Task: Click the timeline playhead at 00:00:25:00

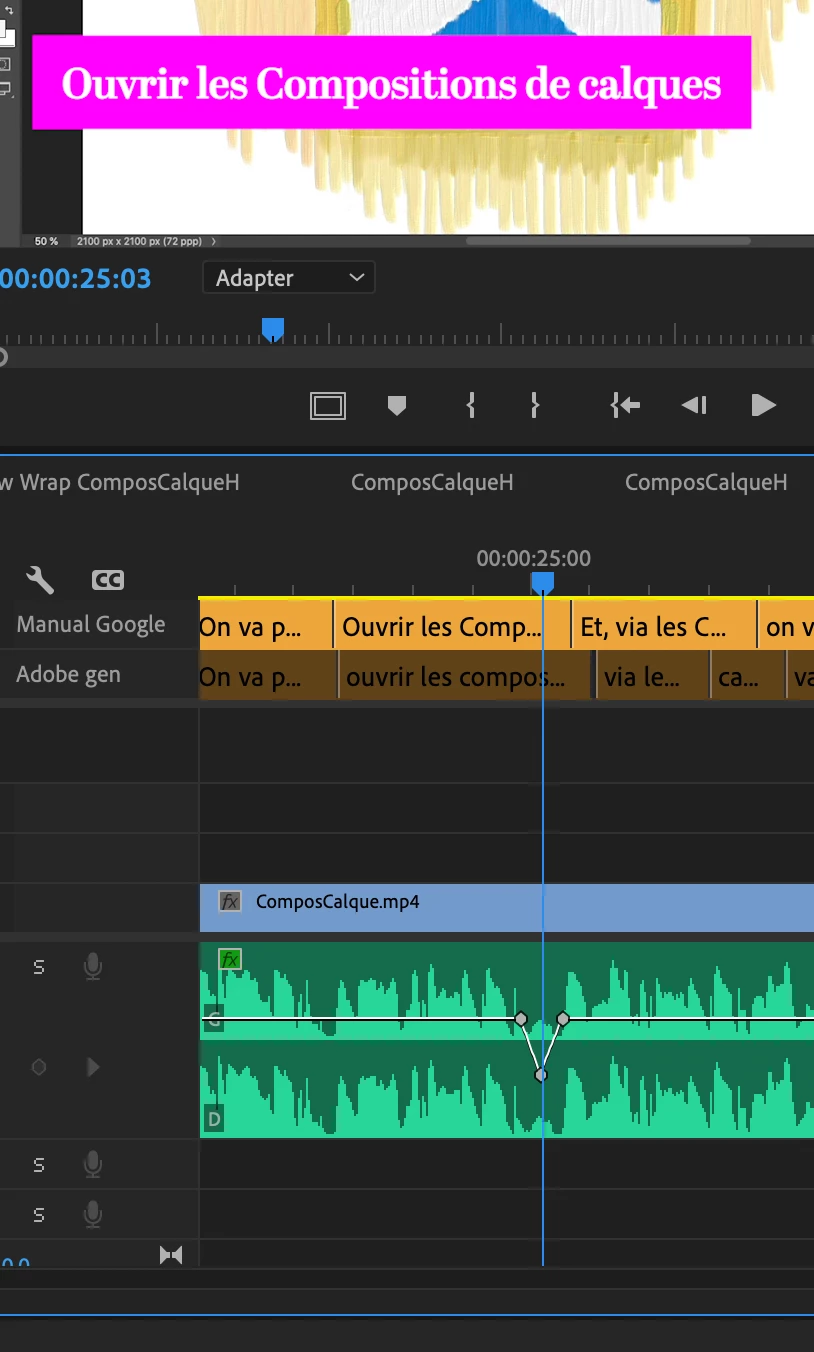Action: 542,583
